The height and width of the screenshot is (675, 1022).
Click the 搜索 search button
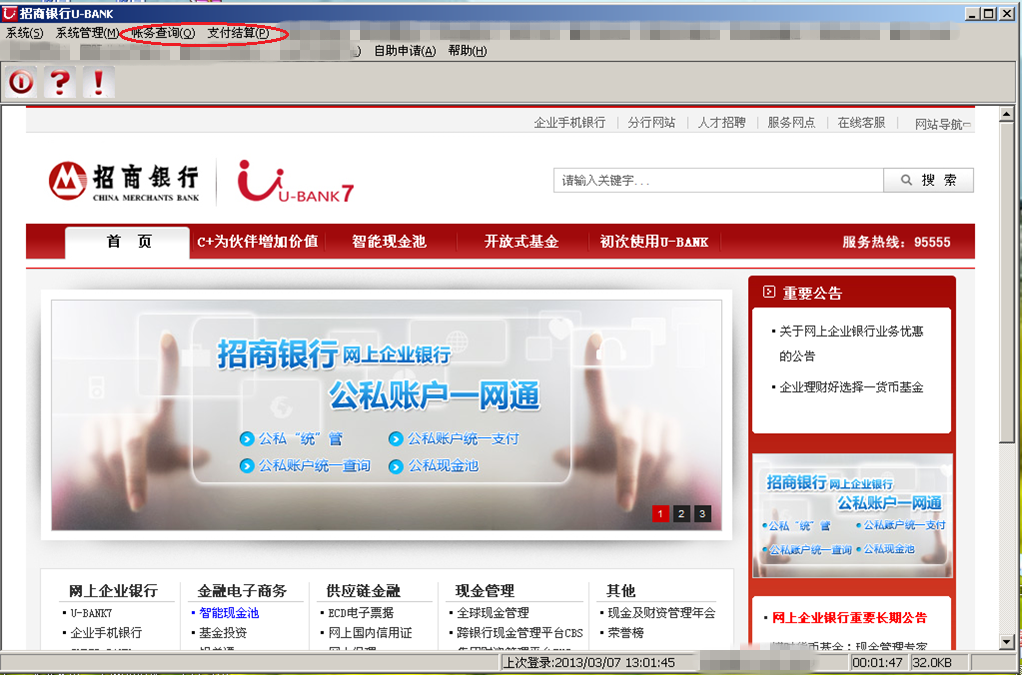[929, 180]
